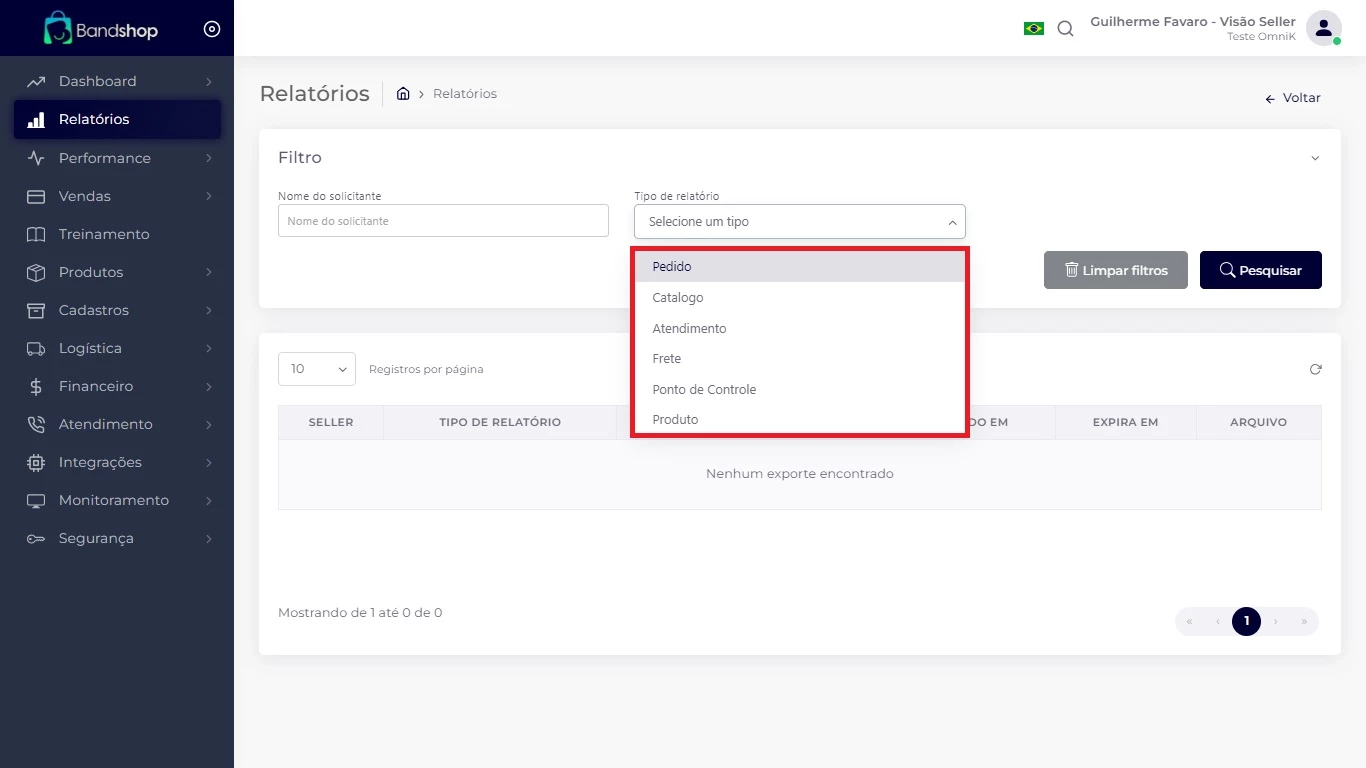Refresh the reports table with reload icon
This screenshot has height=768, width=1366.
click(x=1315, y=369)
